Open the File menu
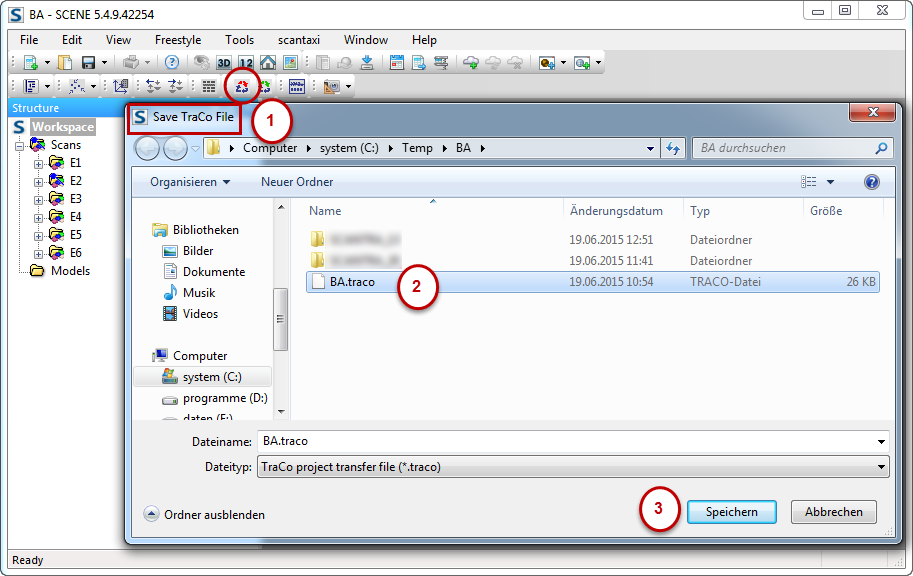Screen dimensions: 913x576 pos(29,40)
